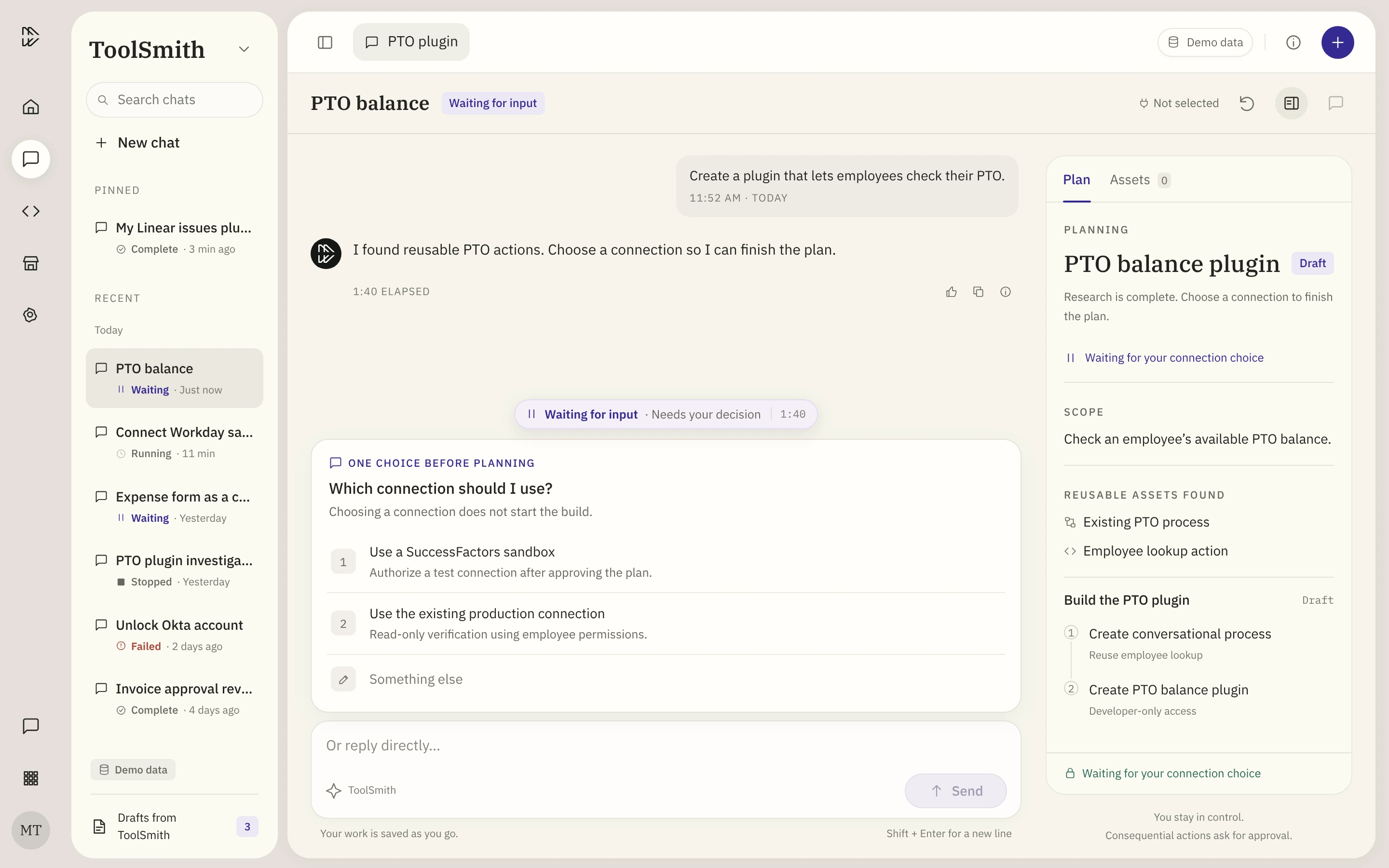This screenshot has height=868, width=1389.
Task: Open the code brackets icon in left rail
Action: coord(30,211)
